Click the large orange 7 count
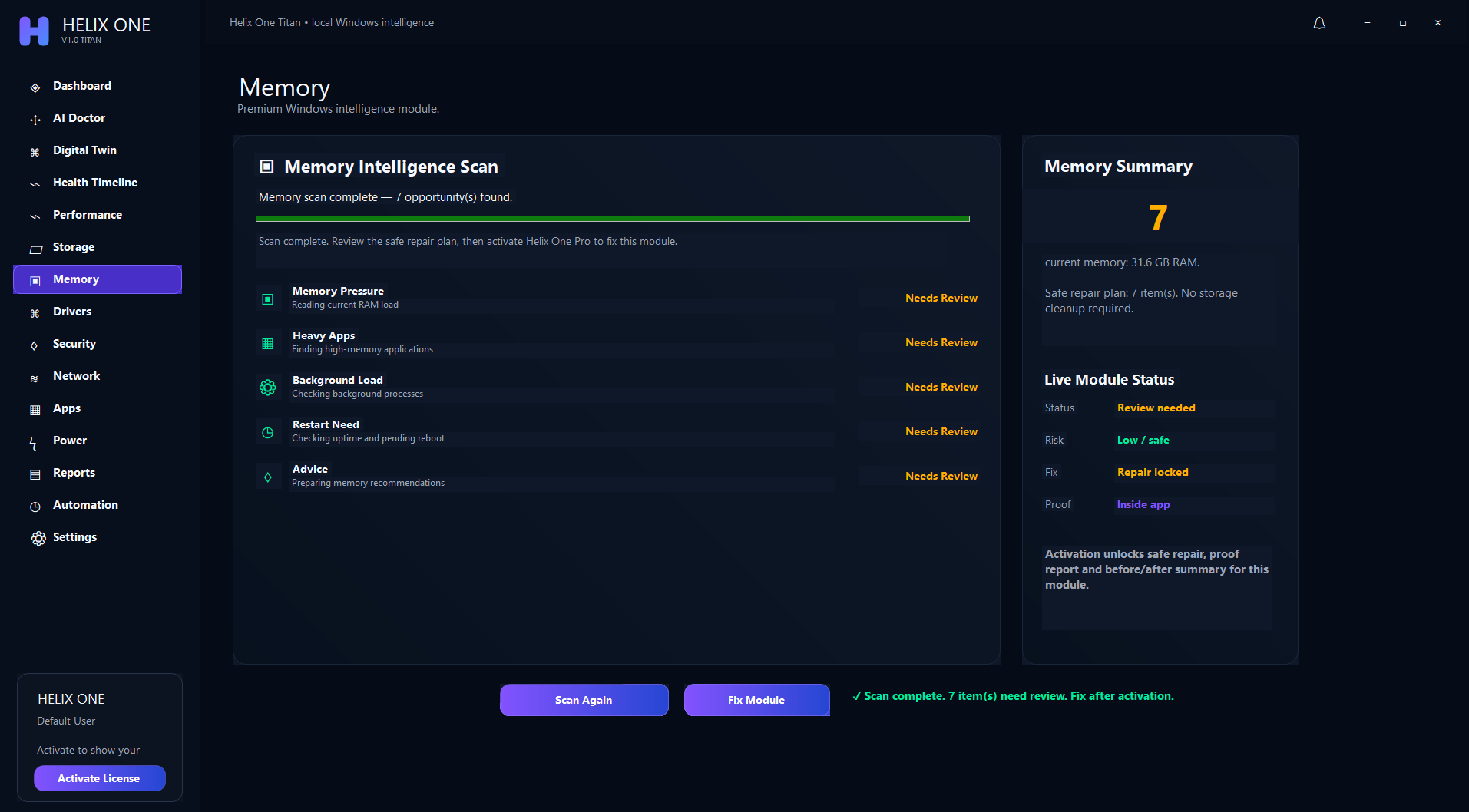 pos(1158,218)
